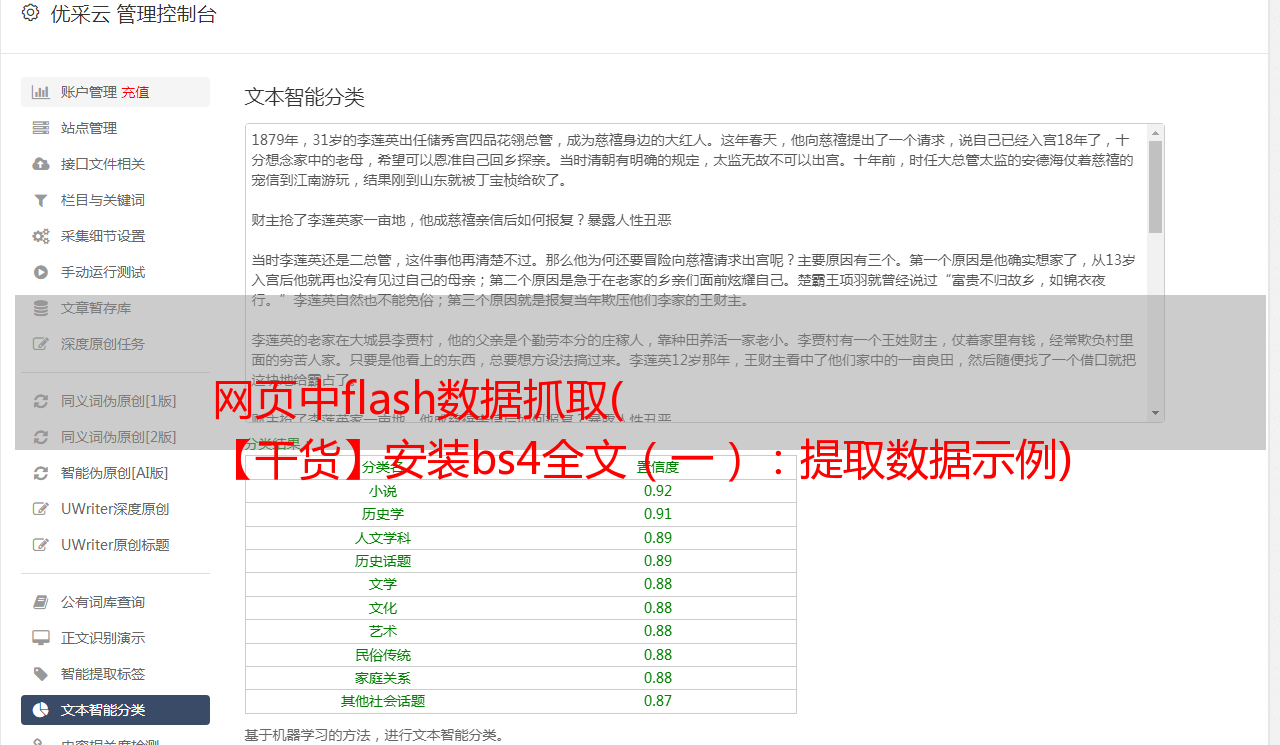Click the text area scrollbar thumb
This screenshot has width=1280, height=745.
coord(1155,187)
